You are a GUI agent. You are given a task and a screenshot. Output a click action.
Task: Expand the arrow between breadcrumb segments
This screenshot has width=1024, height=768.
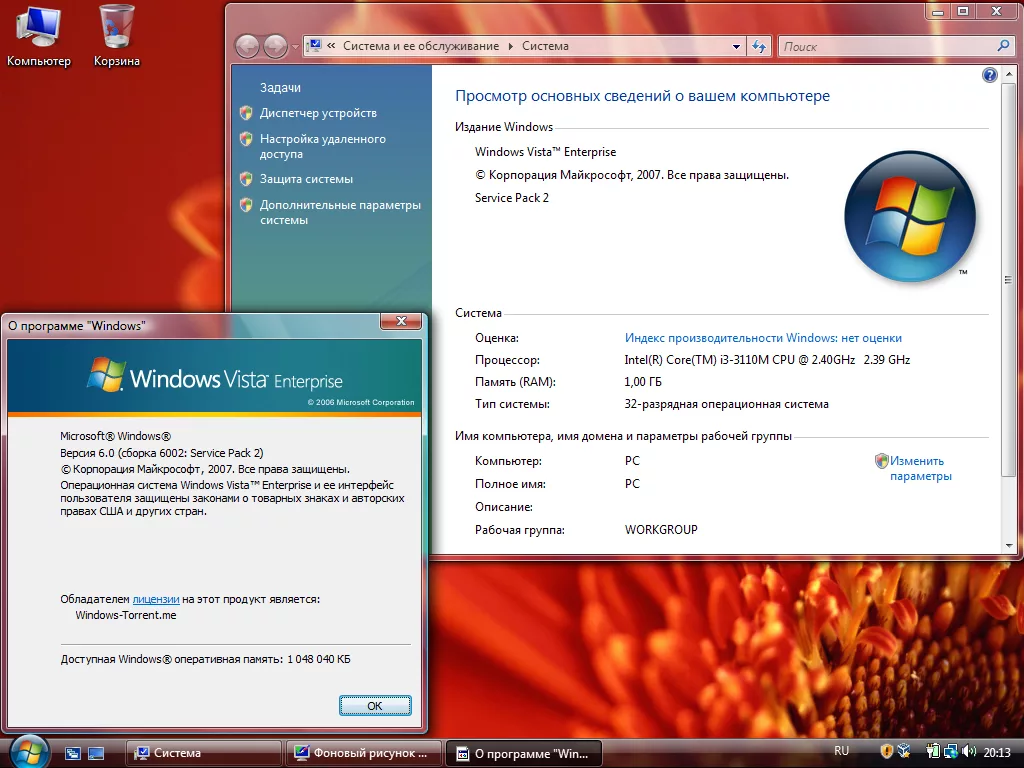(x=510, y=46)
